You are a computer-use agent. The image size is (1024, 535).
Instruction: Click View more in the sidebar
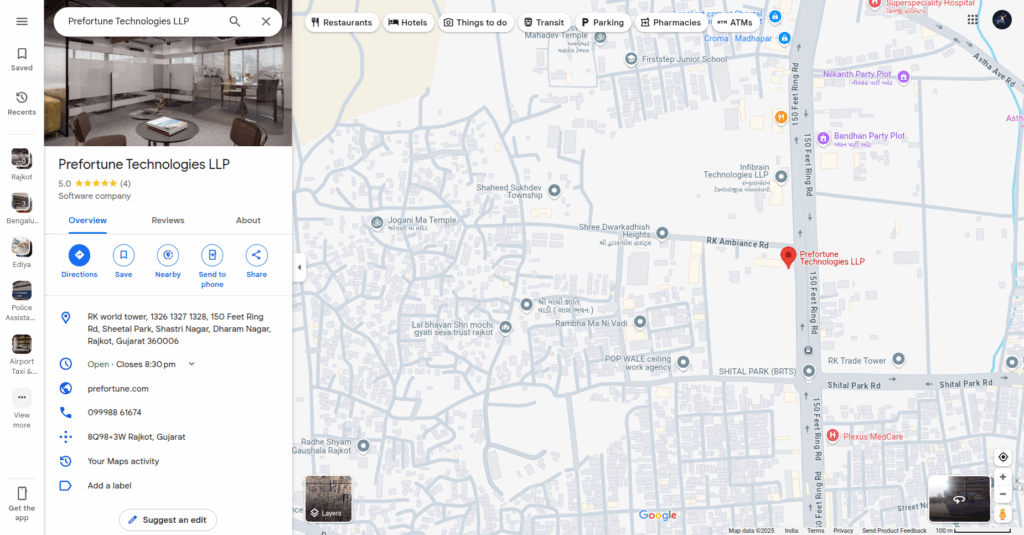coord(22,409)
